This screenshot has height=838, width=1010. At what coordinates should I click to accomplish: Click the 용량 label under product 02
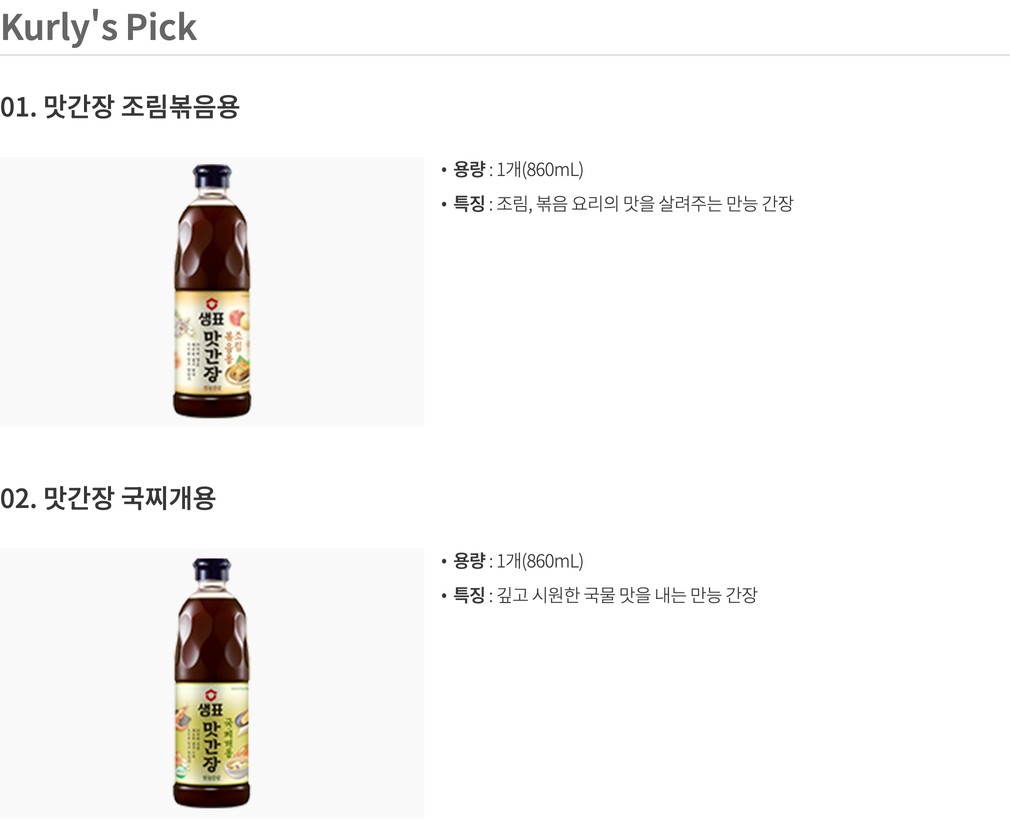tap(469, 561)
